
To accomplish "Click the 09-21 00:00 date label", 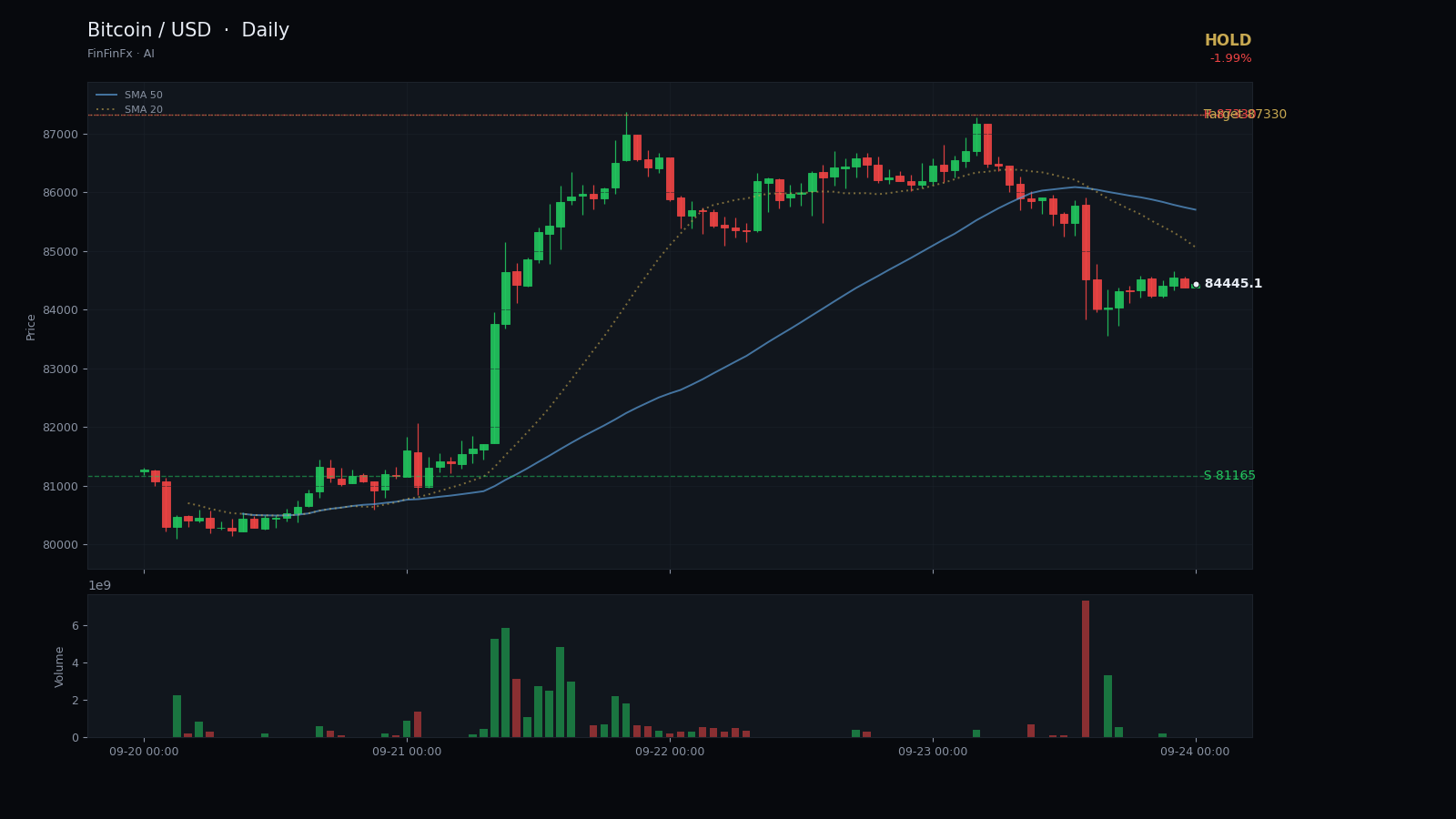I will (x=407, y=752).
